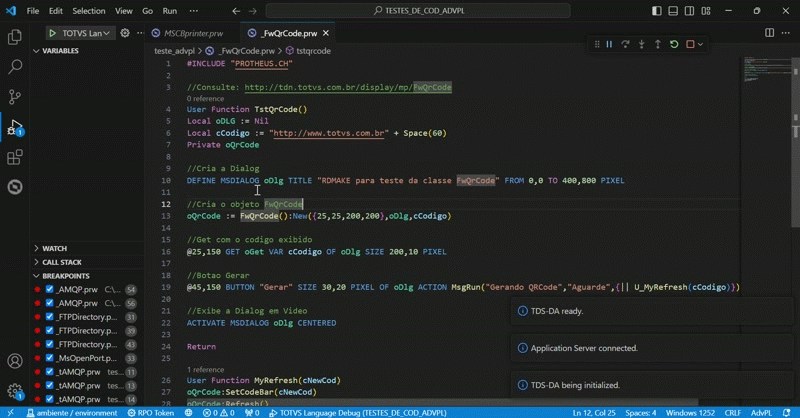800x418 pixels.
Task: Open the Manage gear in activity bar
Action: click(x=15, y=391)
